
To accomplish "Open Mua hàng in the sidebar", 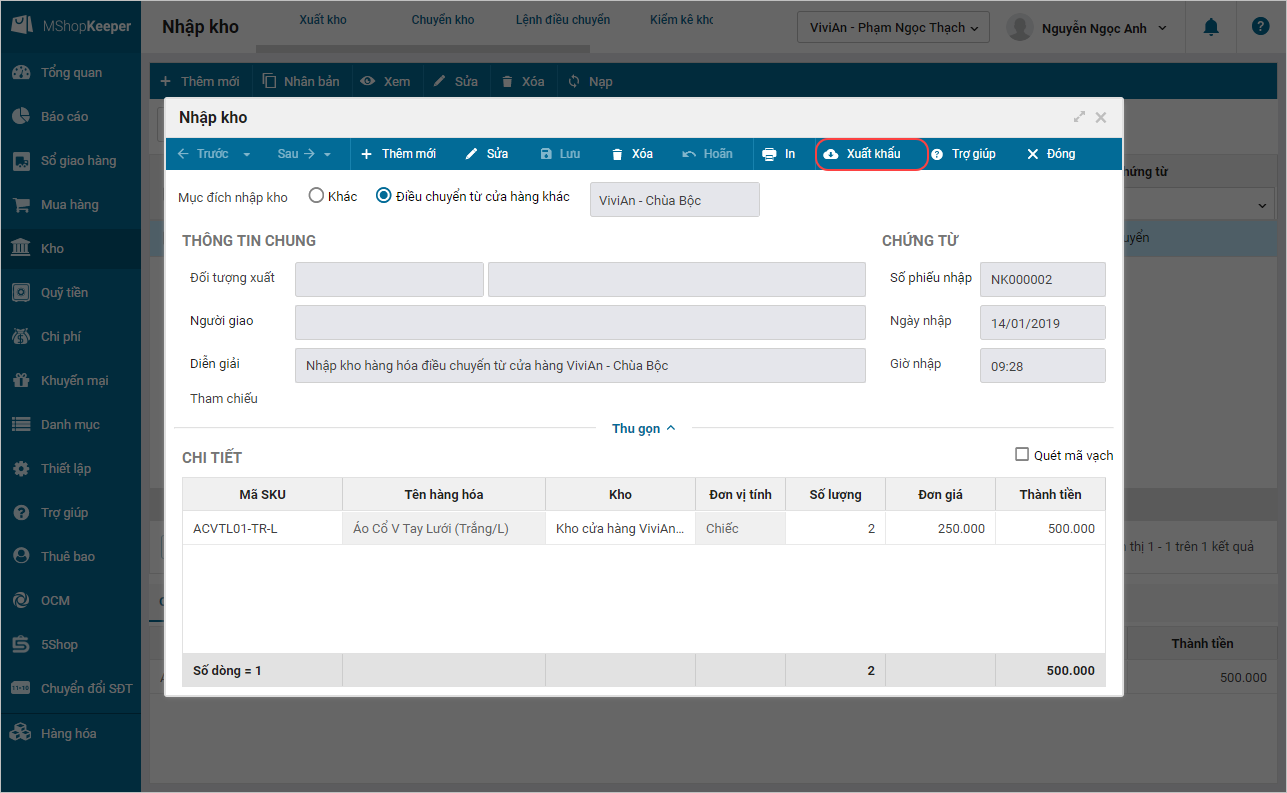I will click(x=70, y=204).
